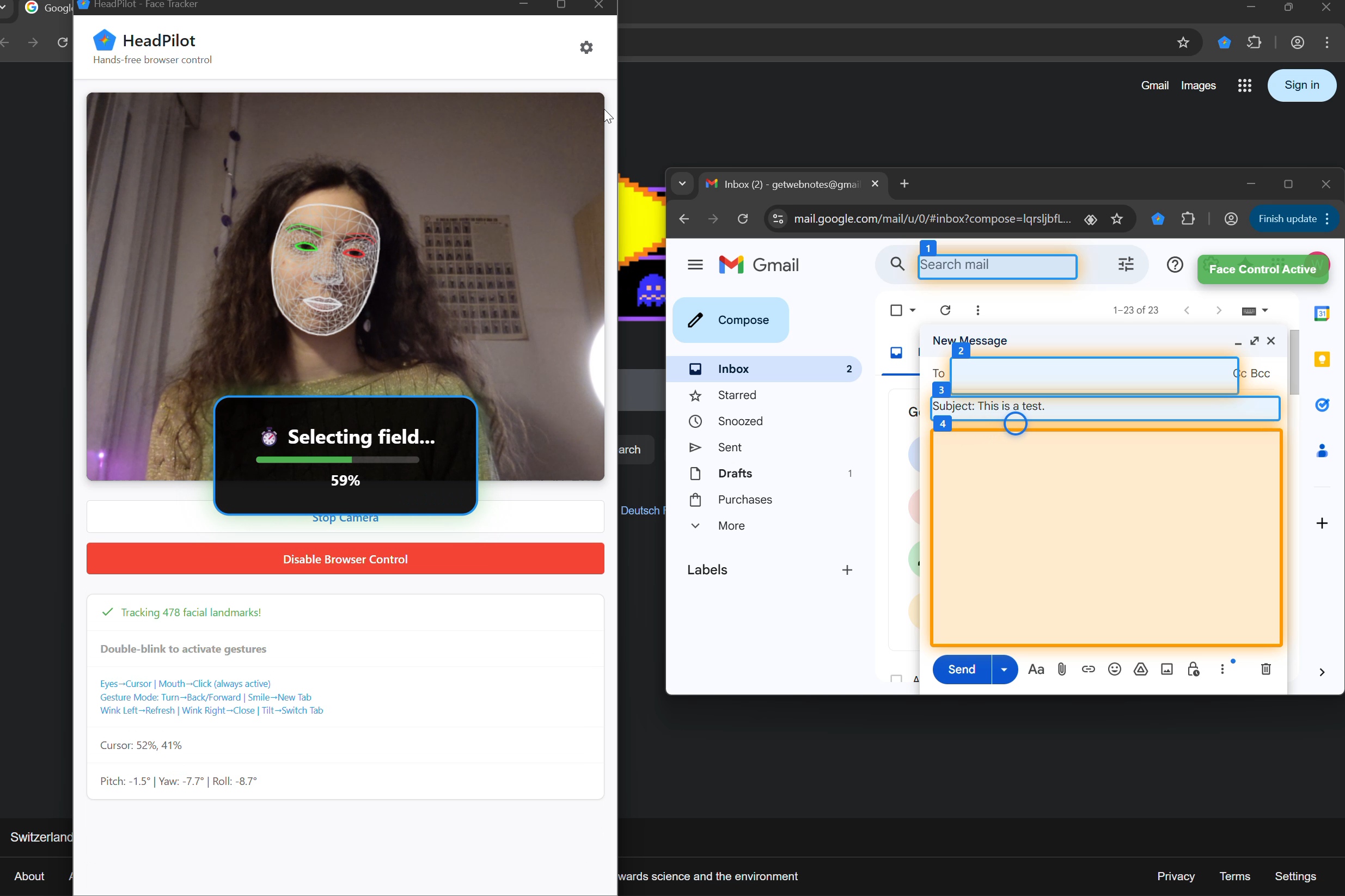This screenshot has width=1345, height=896.
Task: Click the blue Send button
Action: pyautogui.click(x=961, y=670)
